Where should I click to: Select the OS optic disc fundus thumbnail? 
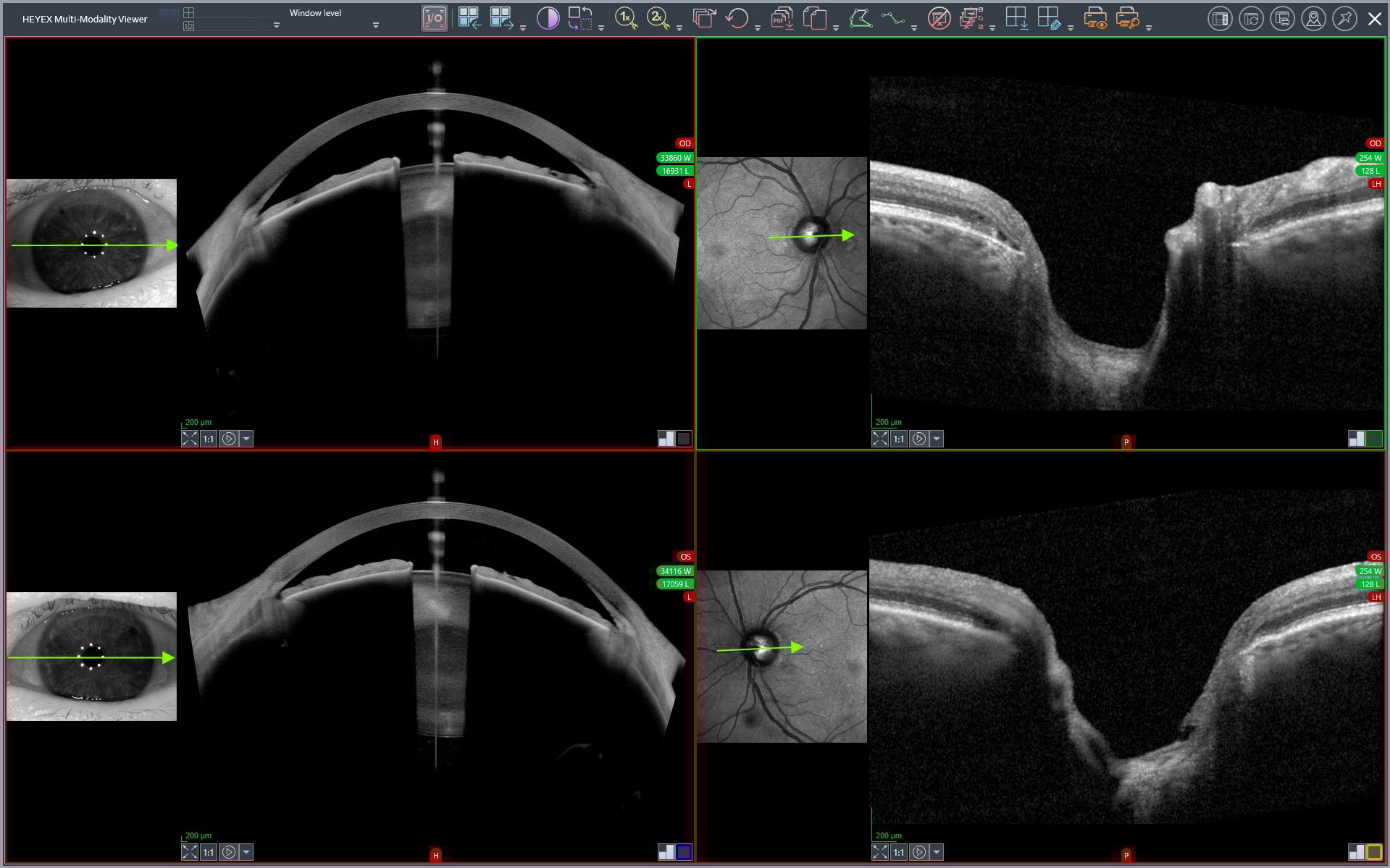coord(782,656)
